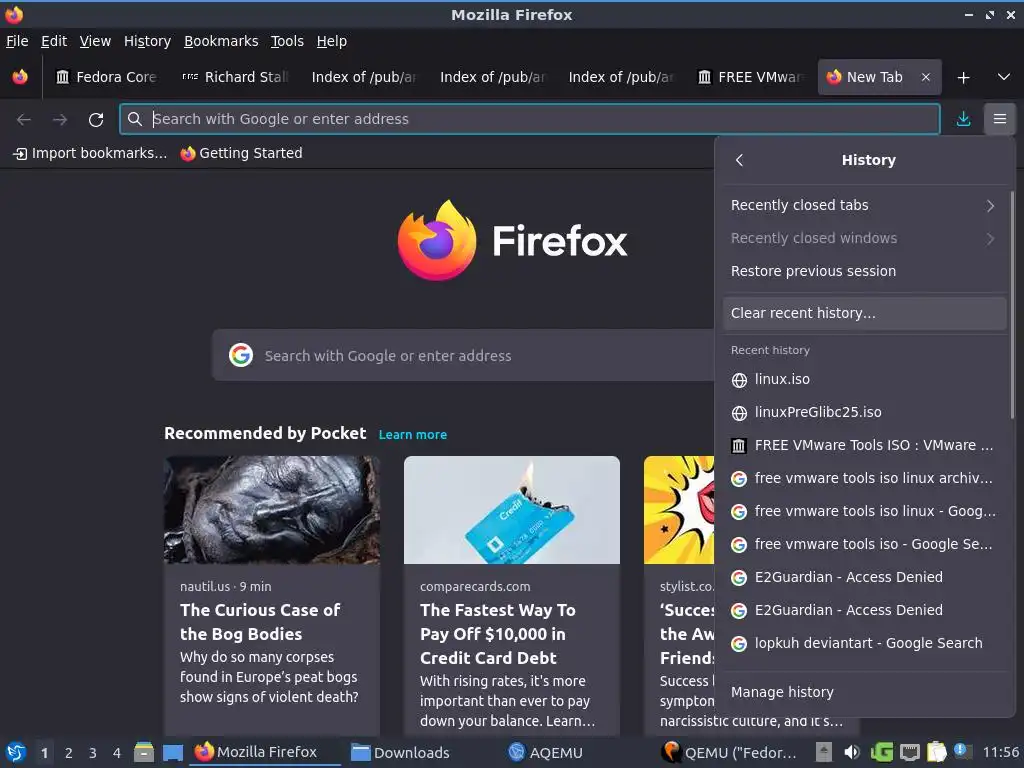Open the History menu in menu bar
Viewport: 1024px width, 768px height.
(147, 41)
